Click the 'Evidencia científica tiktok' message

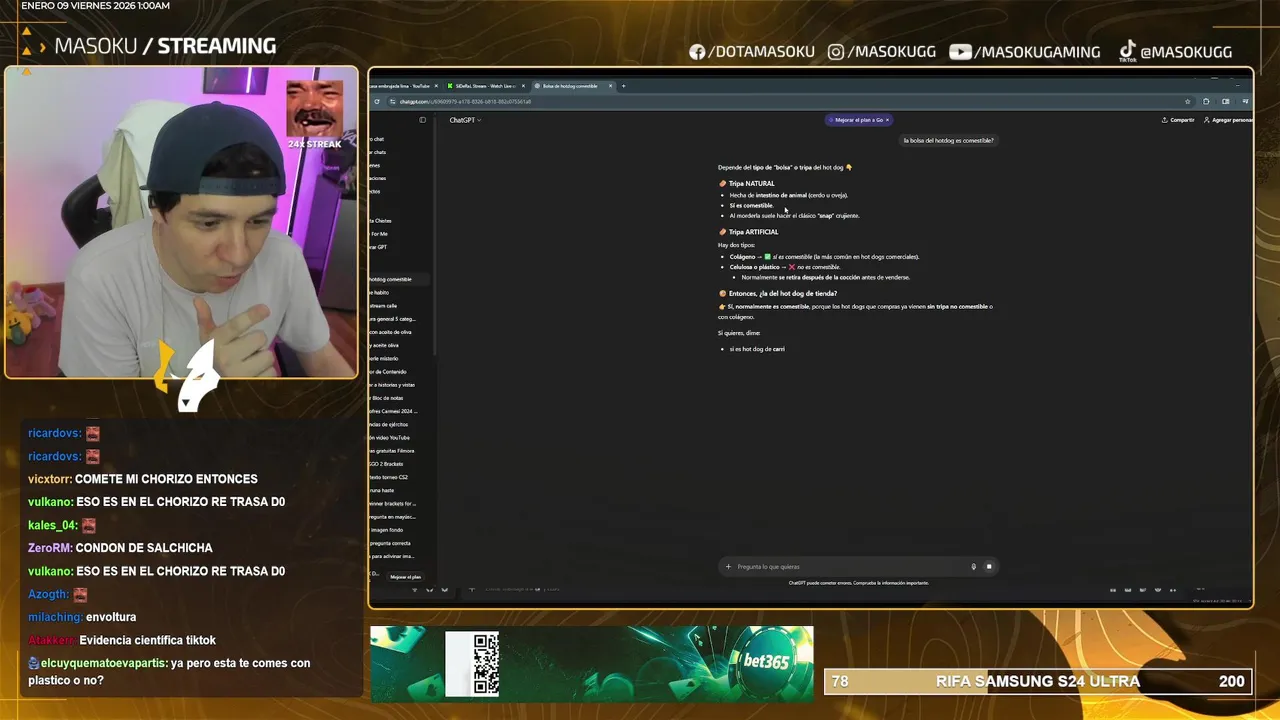tap(148, 640)
